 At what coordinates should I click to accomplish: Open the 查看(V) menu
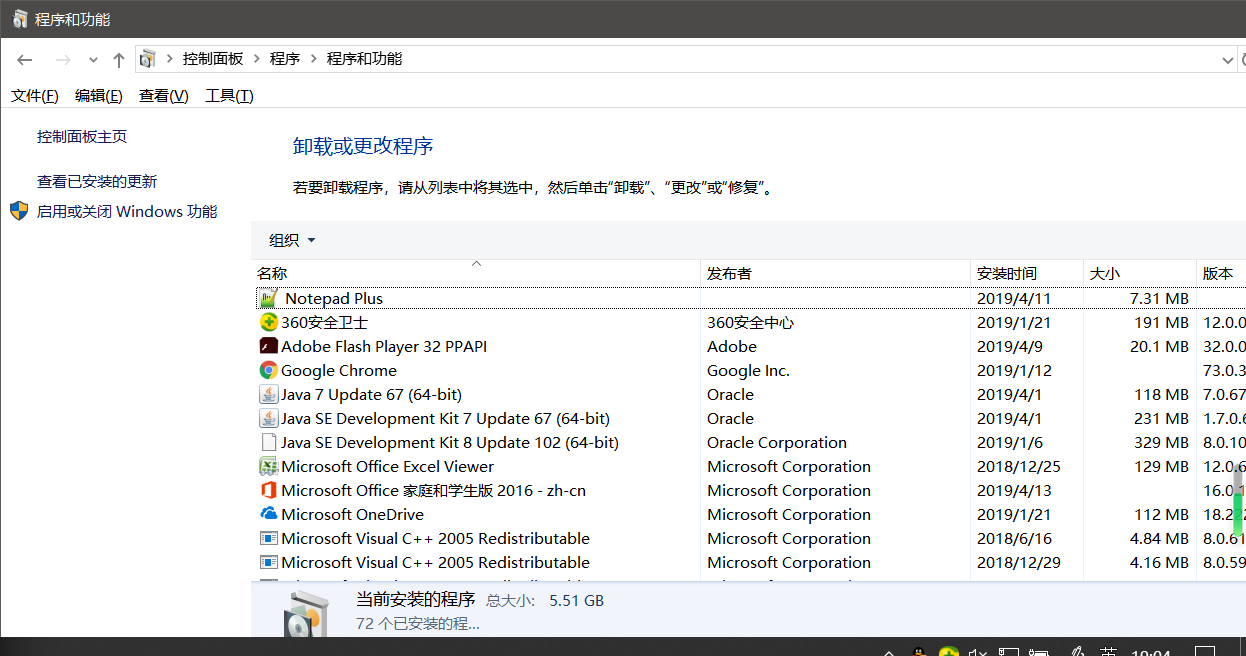coord(164,96)
